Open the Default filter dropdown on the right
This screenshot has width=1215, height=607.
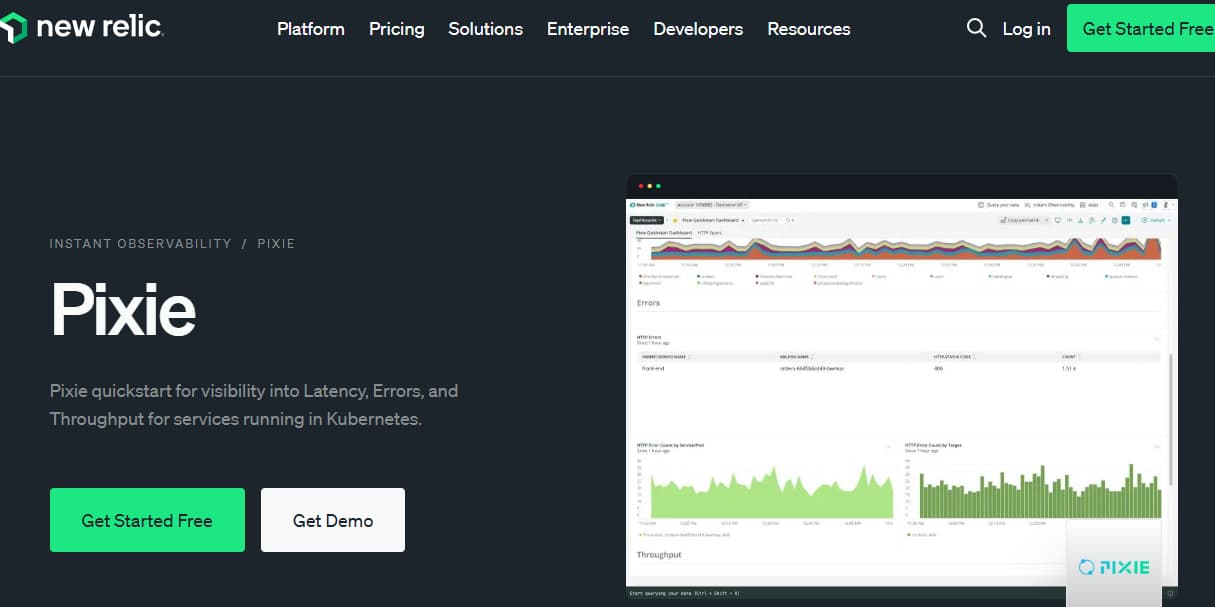click(x=1153, y=220)
